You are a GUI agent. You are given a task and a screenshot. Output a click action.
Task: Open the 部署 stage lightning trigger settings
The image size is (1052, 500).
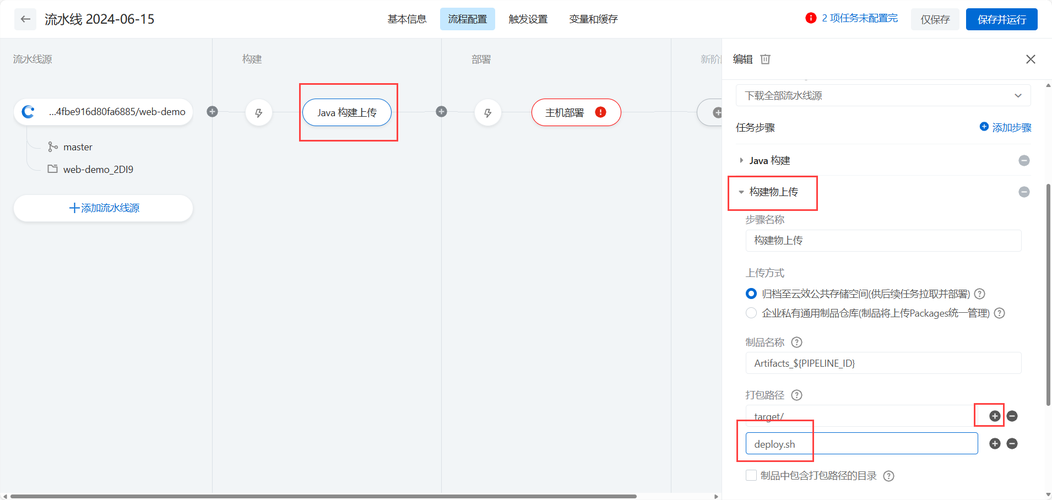(x=488, y=112)
